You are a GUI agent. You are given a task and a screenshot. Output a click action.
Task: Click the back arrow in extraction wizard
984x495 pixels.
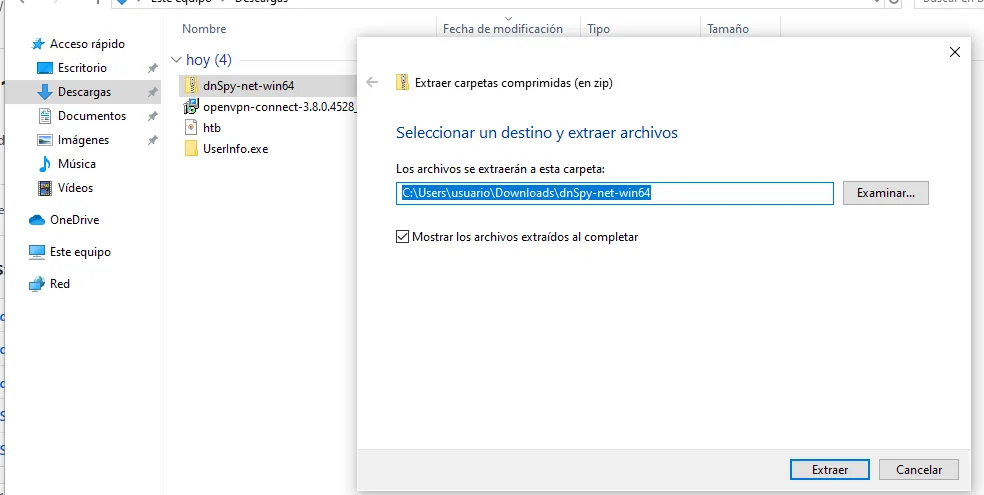(372, 82)
